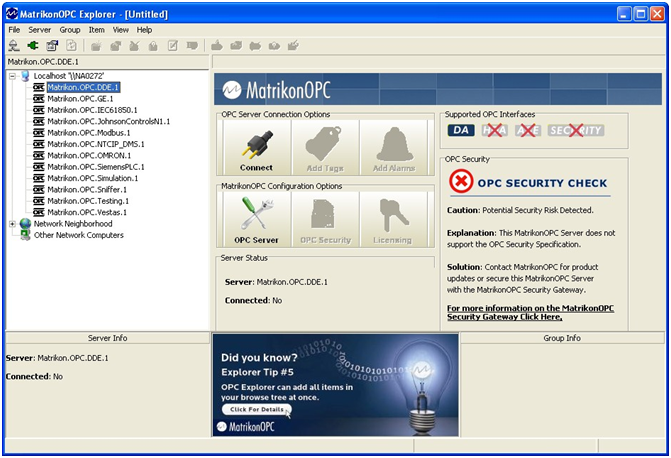Click the green plug connect toolbar icon
Screen dimensions: 671x458
click(33, 45)
